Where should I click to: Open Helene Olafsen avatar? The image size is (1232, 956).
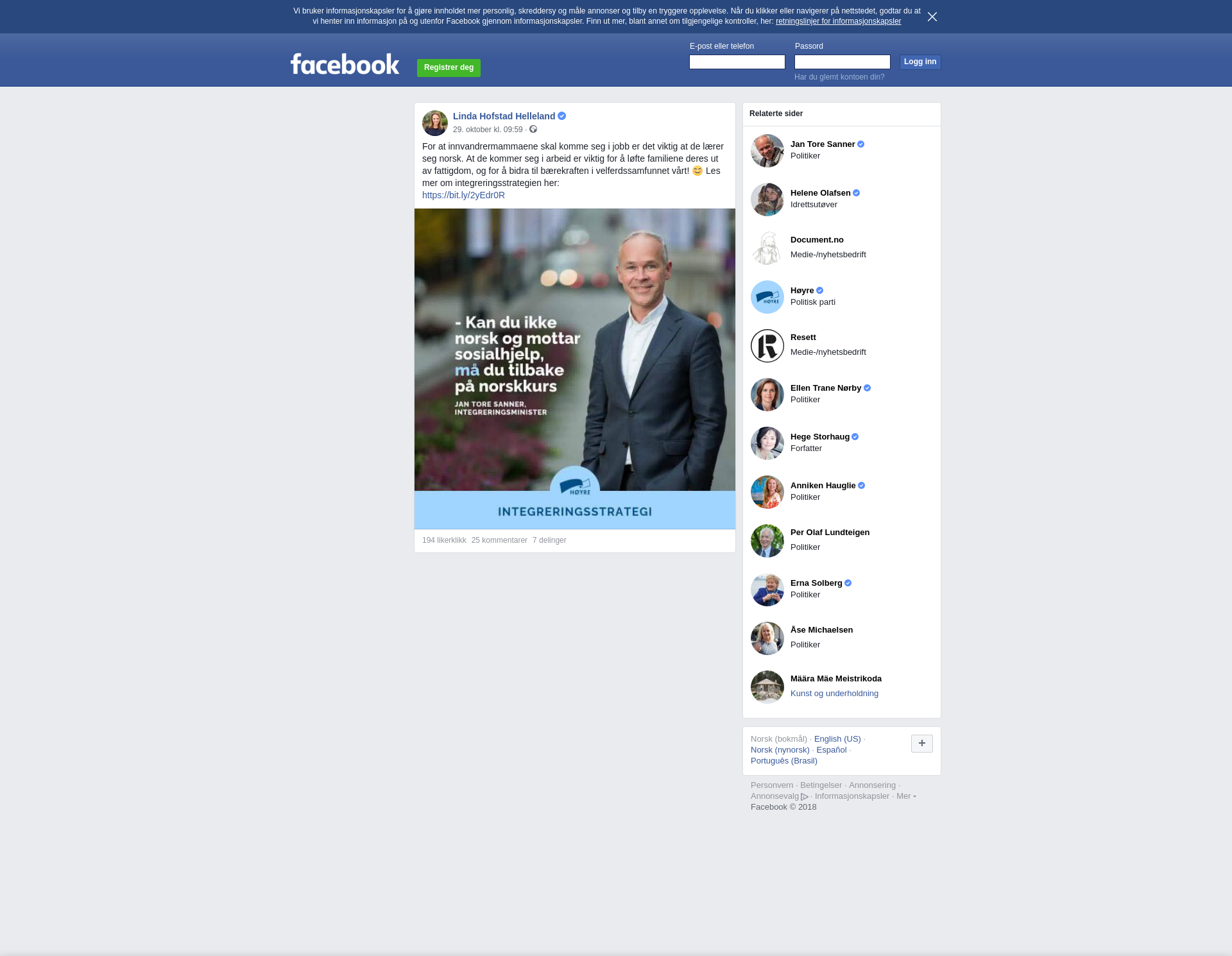point(767,200)
